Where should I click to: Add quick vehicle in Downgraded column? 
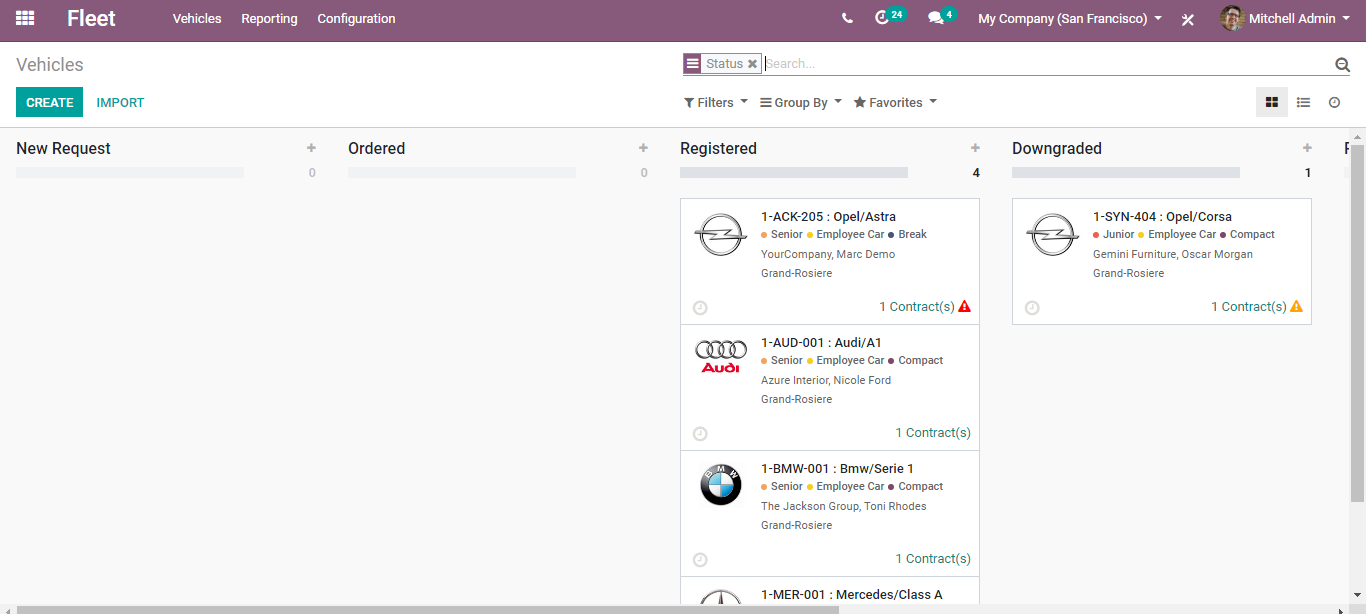(1307, 148)
